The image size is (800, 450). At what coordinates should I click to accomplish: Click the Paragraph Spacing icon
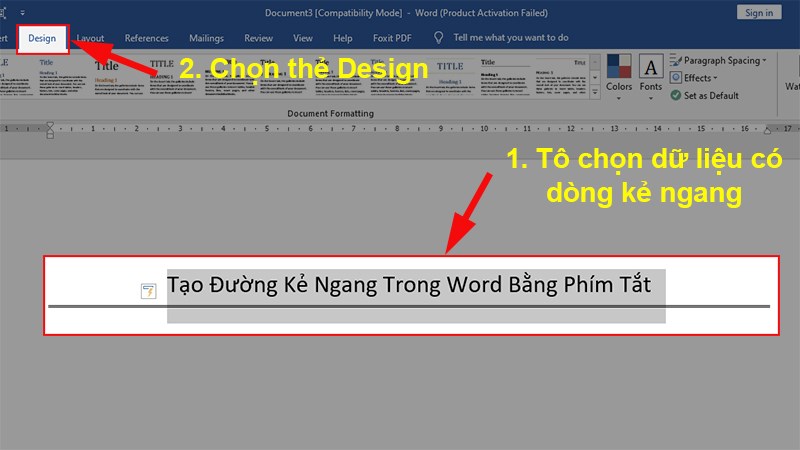coord(676,61)
